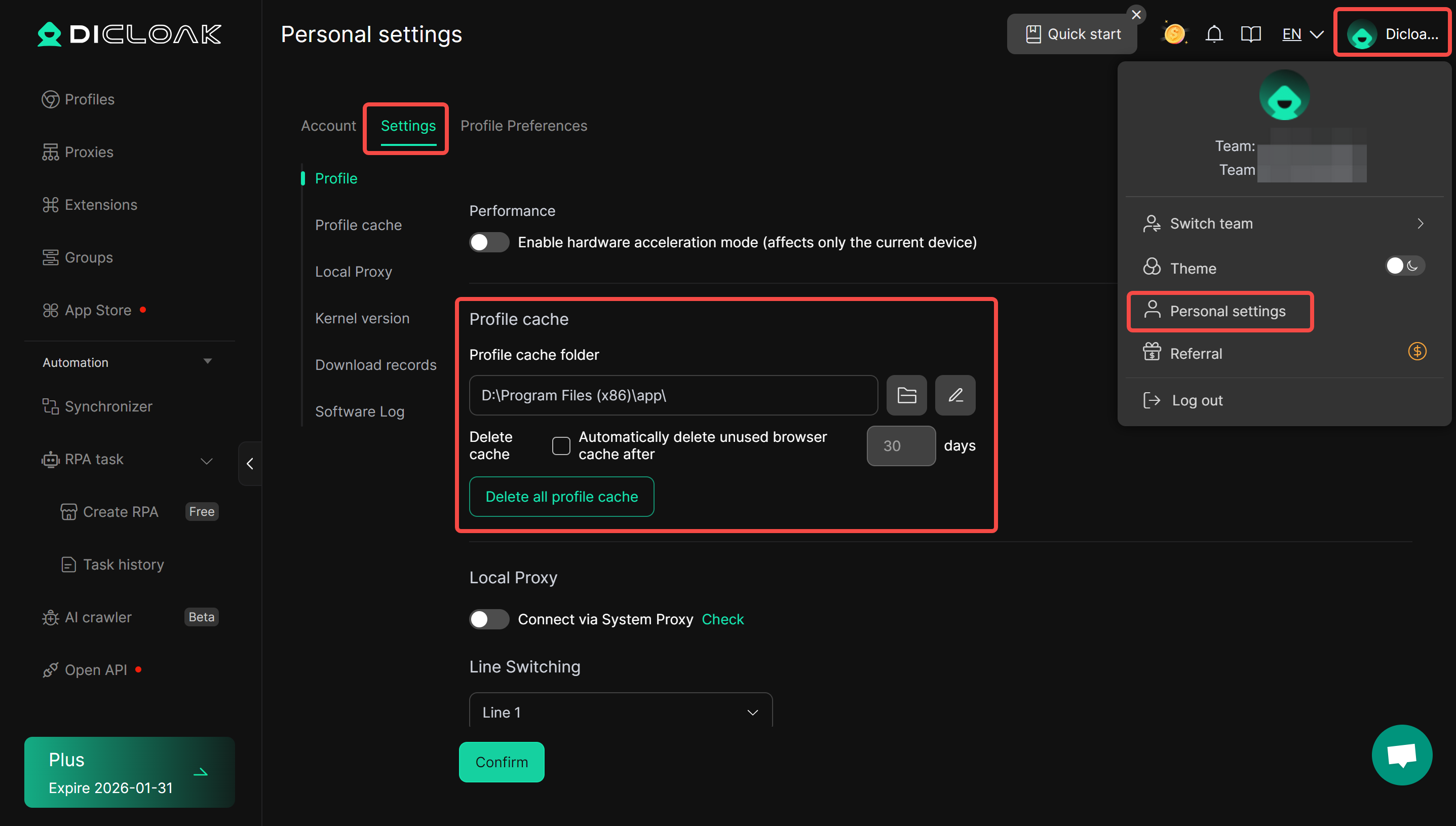The height and width of the screenshot is (826, 1456).
Task: Open the Profile Preferences tab
Action: click(523, 126)
